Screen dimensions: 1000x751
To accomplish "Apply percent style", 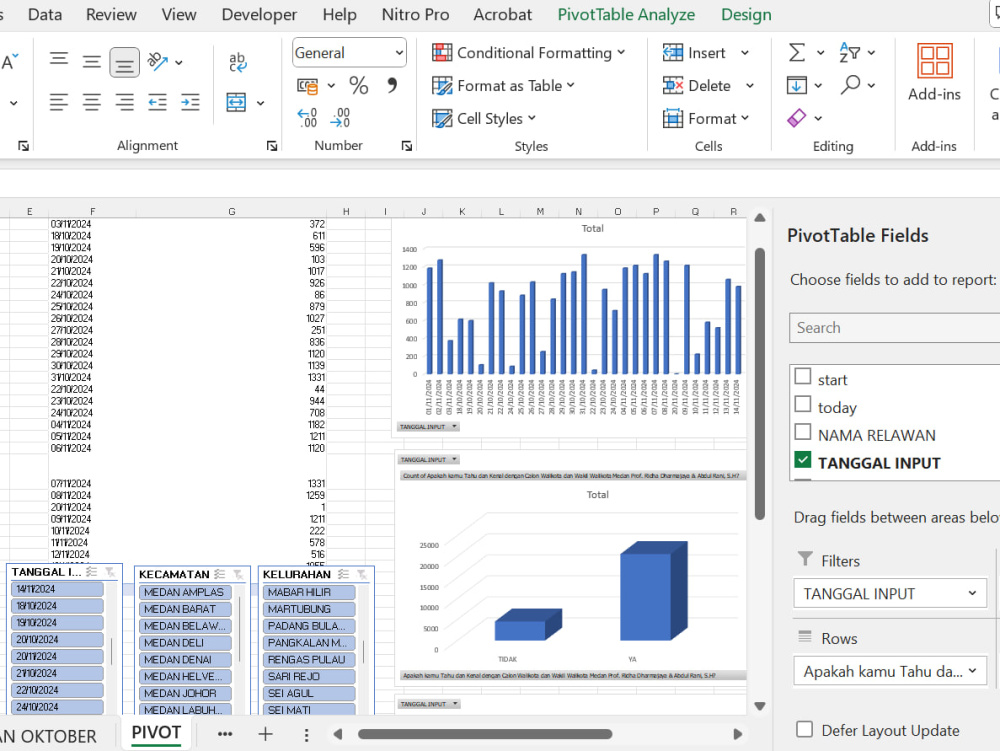I will pos(358,85).
